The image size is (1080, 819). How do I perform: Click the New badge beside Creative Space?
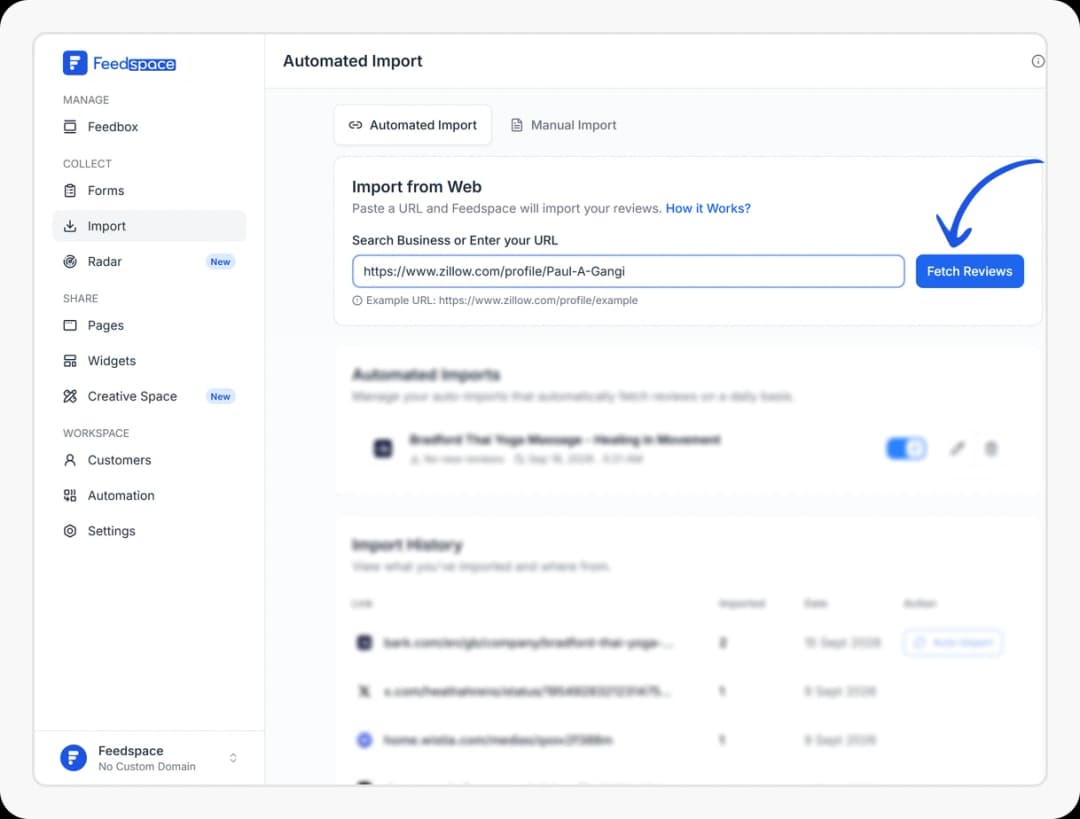[x=220, y=396]
